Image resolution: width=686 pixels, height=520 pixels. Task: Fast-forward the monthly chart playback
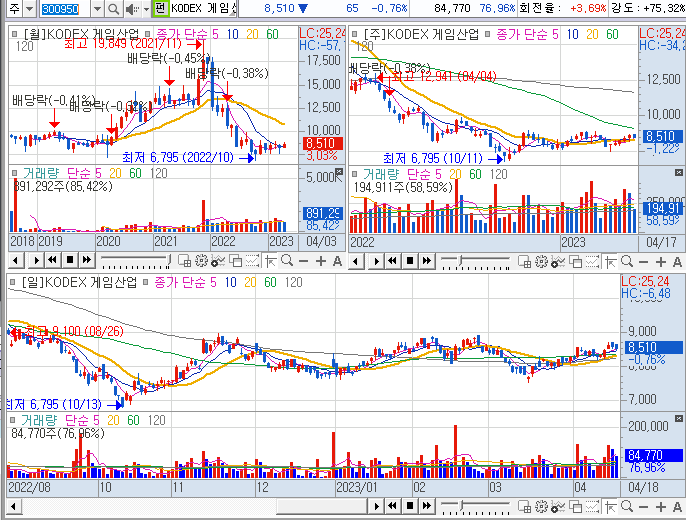click(x=87, y=261)
